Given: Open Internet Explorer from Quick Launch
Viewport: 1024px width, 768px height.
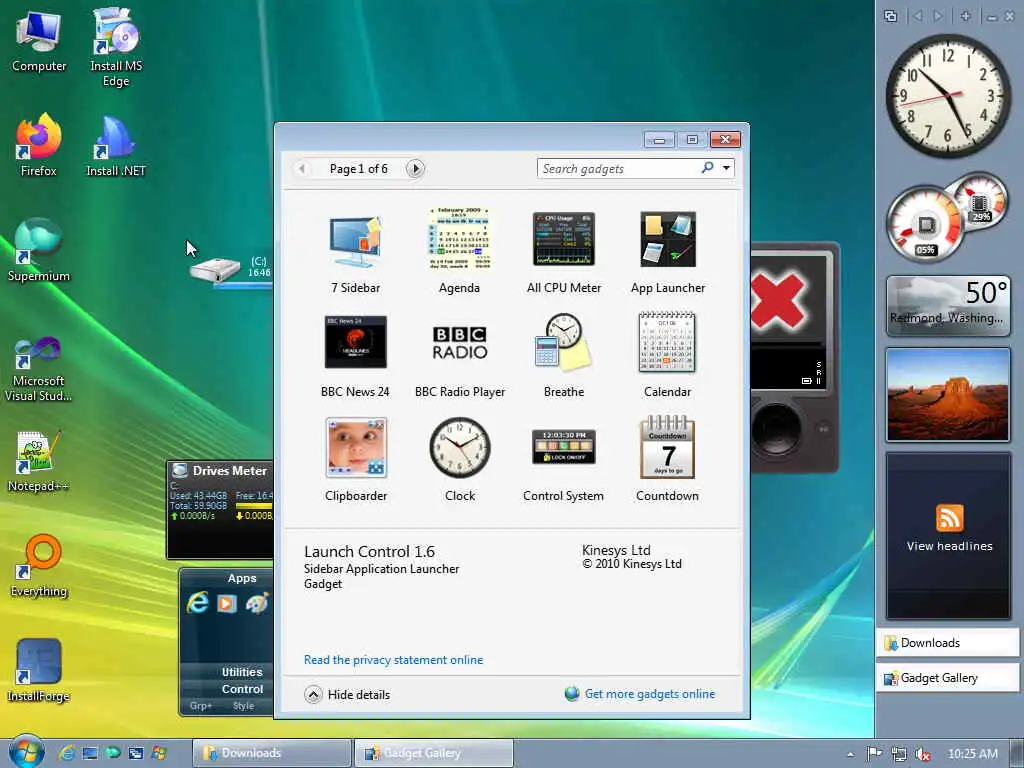Looking at the screenshot, I should [x=67, y=753].
